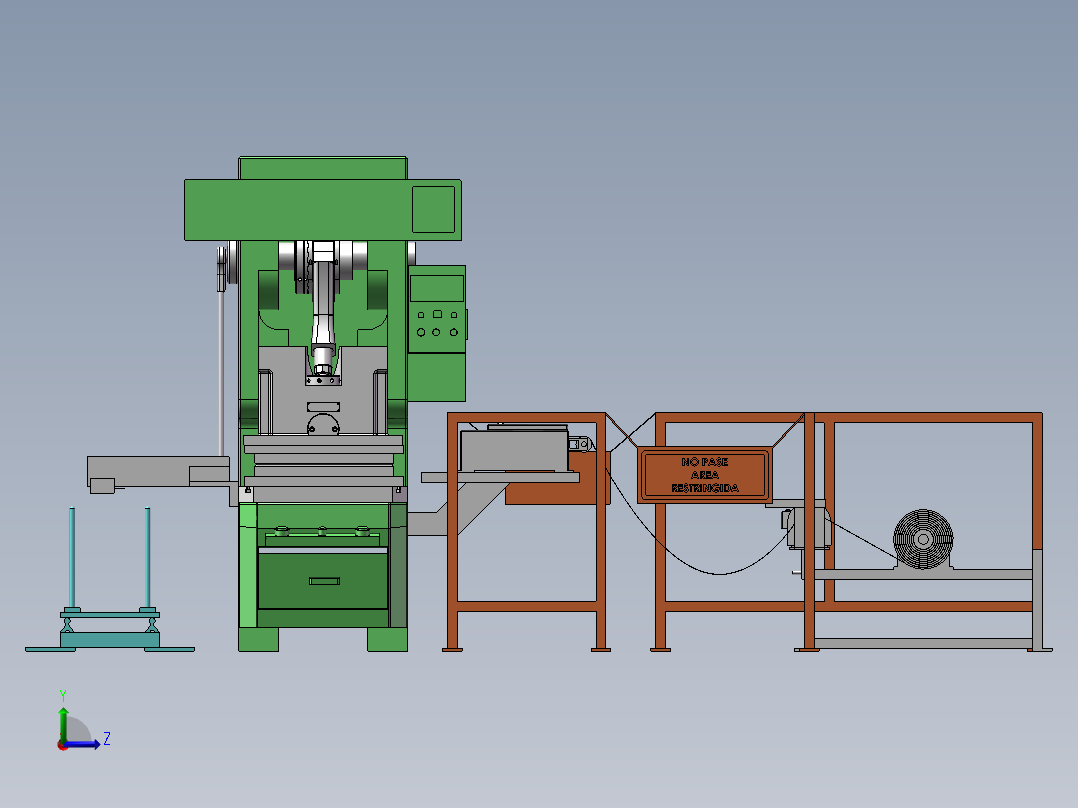Select the teal scissor lift stand base
1078x808 pixels.
(110, 641)
